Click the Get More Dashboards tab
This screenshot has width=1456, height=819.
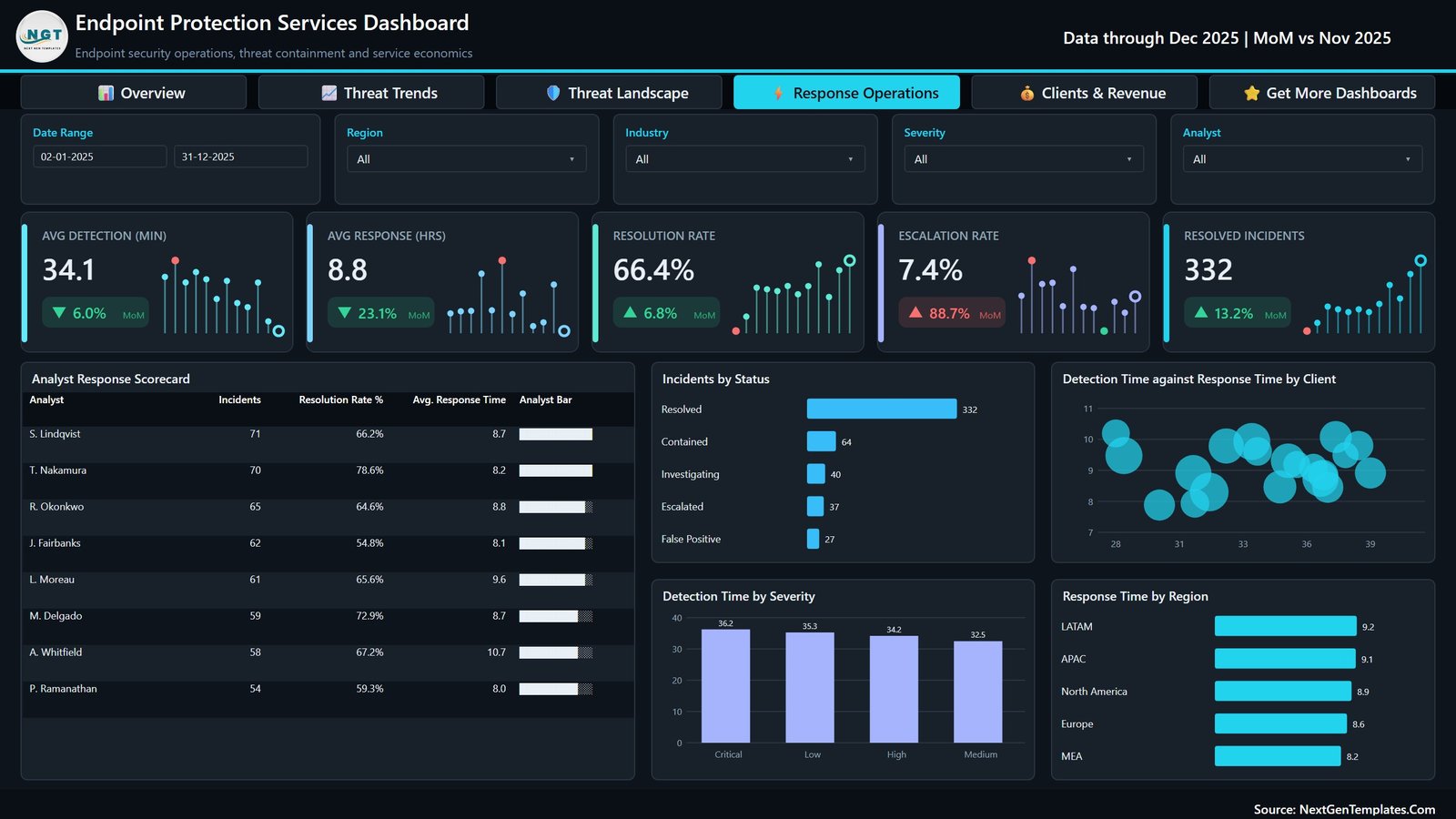pos(1322,93)
